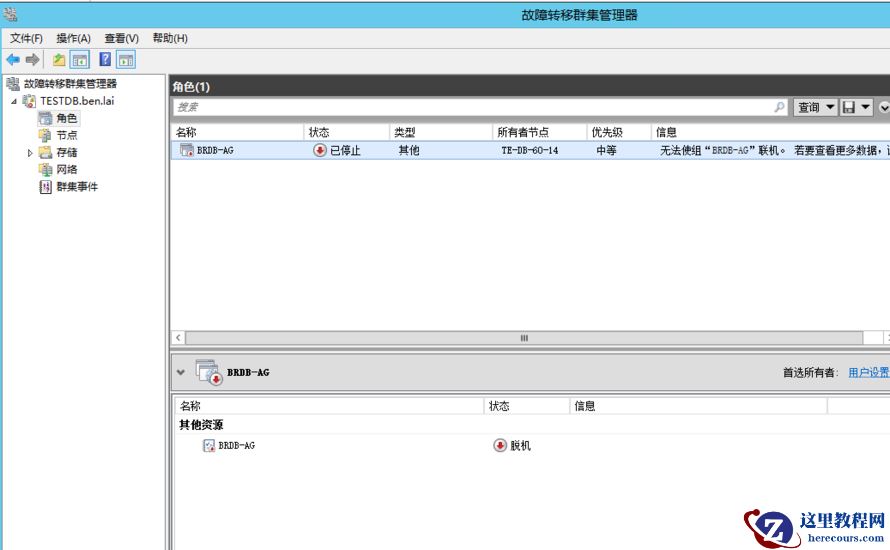This screenshot has width=890, height=550.
Task: Select 存储 in the tree
Action: (66, 152)
